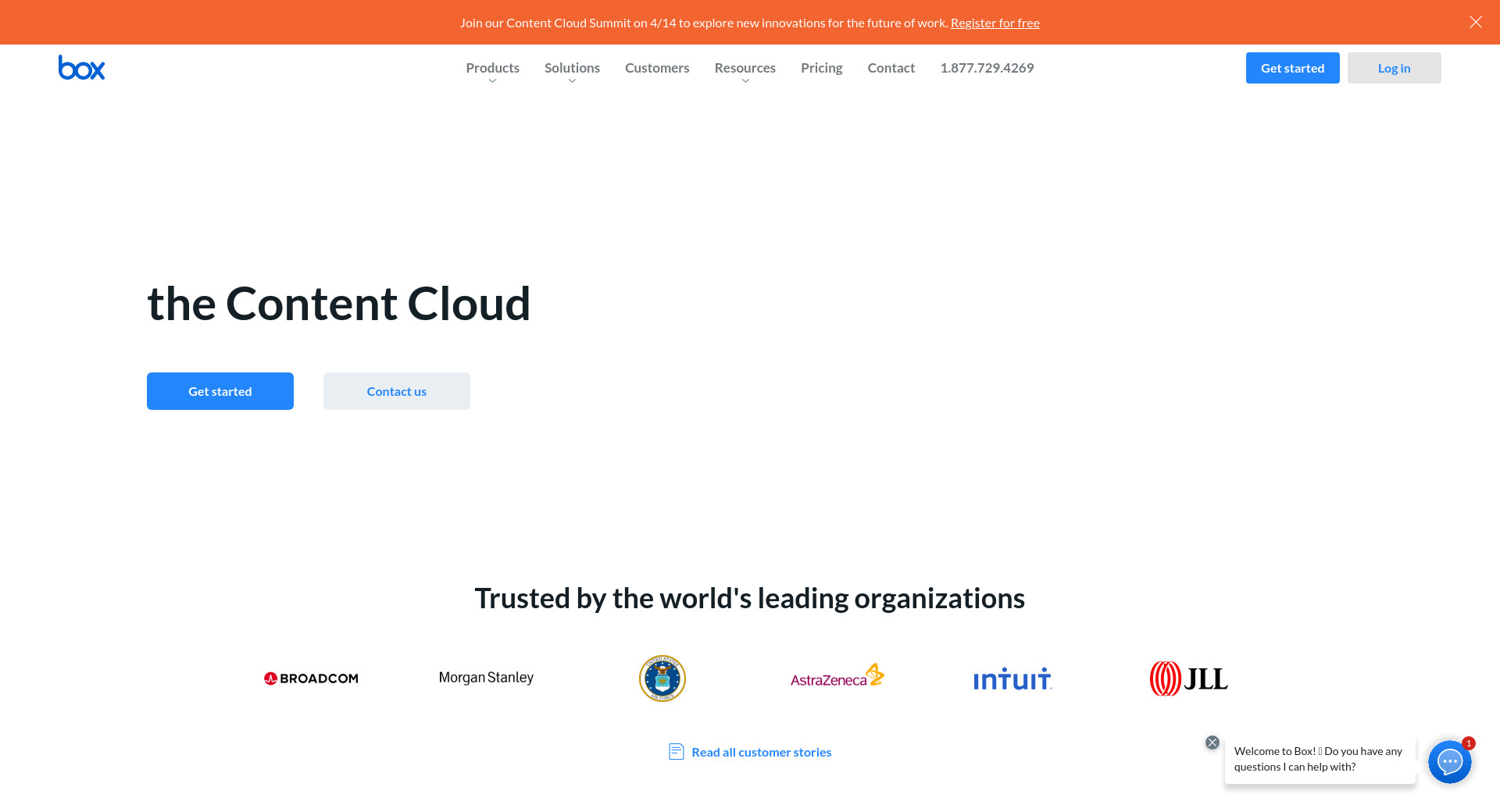Click the Box logo in header
The width and height of the screenshot is (1500, 812).
pyautogui.click(x=81, y=68)
